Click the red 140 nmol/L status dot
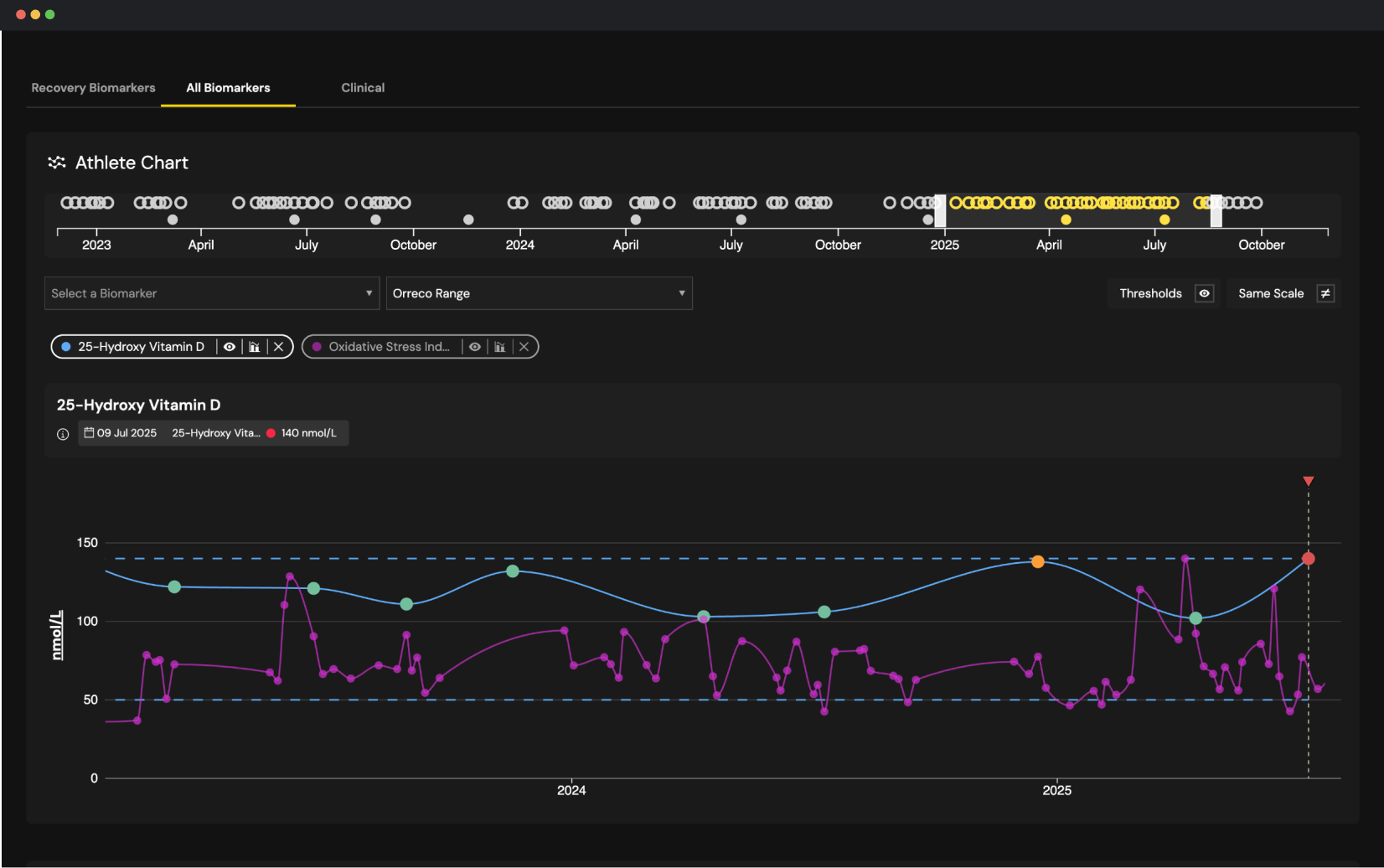 pos(271,433)
